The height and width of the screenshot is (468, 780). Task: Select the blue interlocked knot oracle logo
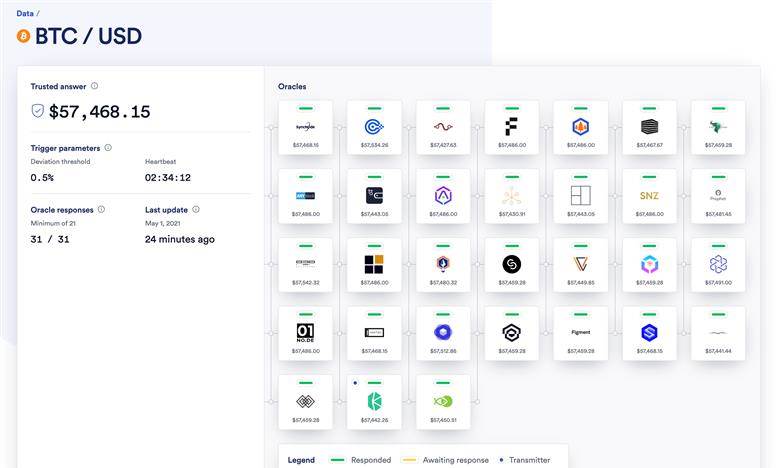click(x=718, y=264)
